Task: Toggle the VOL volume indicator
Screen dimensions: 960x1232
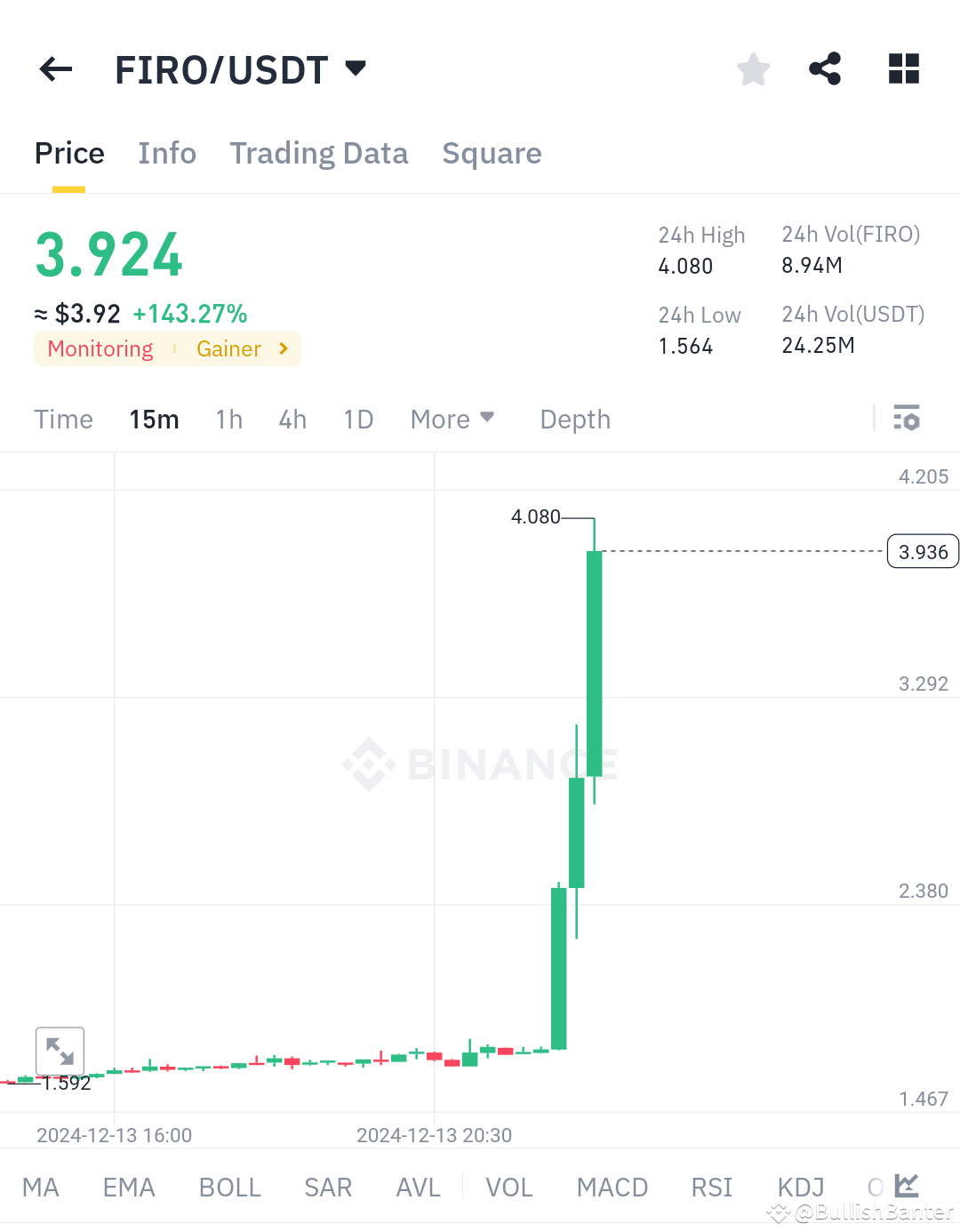Action: 508,1187
